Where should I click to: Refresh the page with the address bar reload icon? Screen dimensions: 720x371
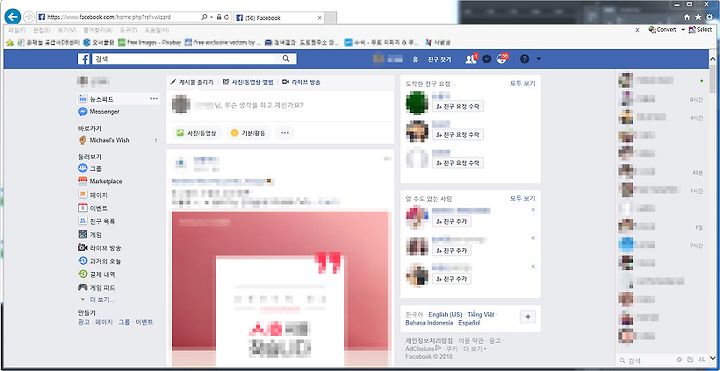pyautogui.click(x=227, y=17)
